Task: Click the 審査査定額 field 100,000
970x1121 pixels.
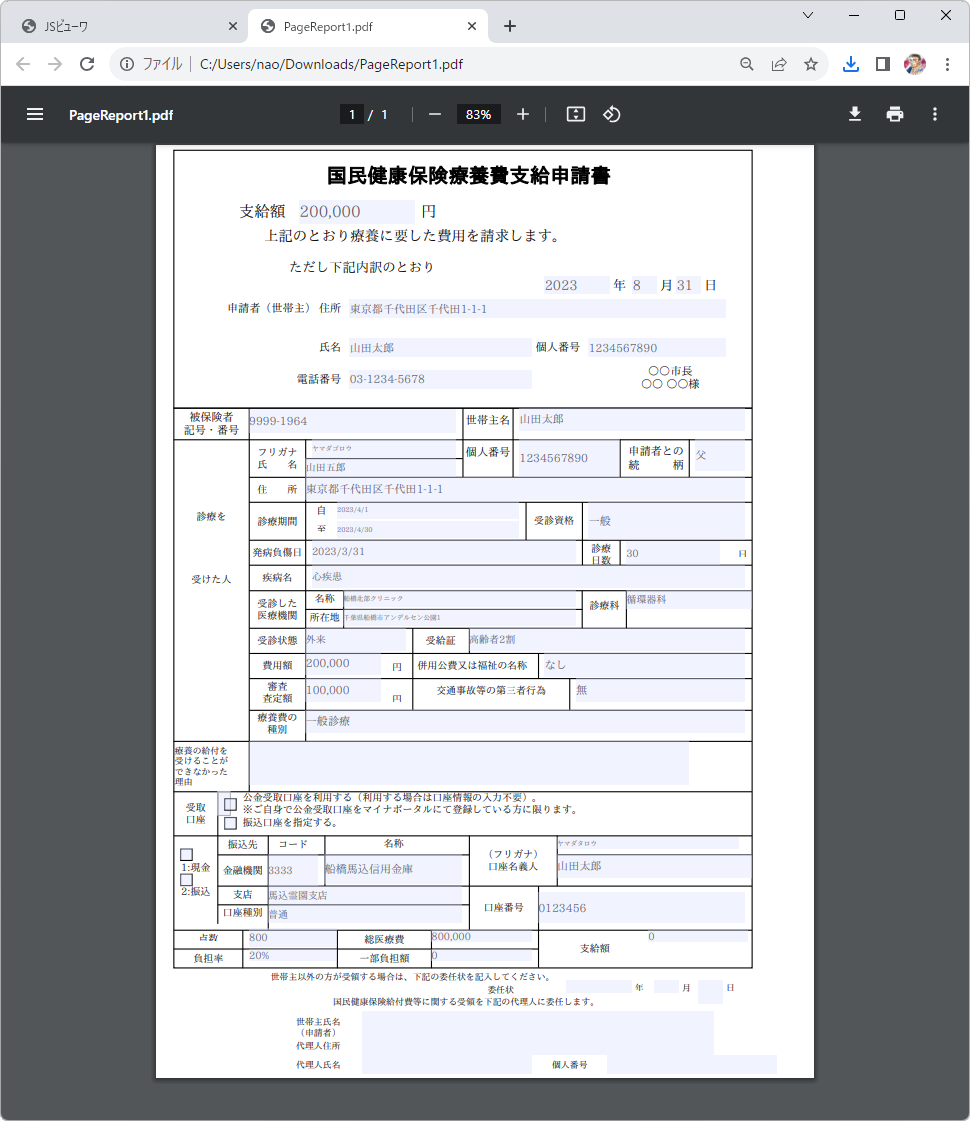Action: click(343, 691)
